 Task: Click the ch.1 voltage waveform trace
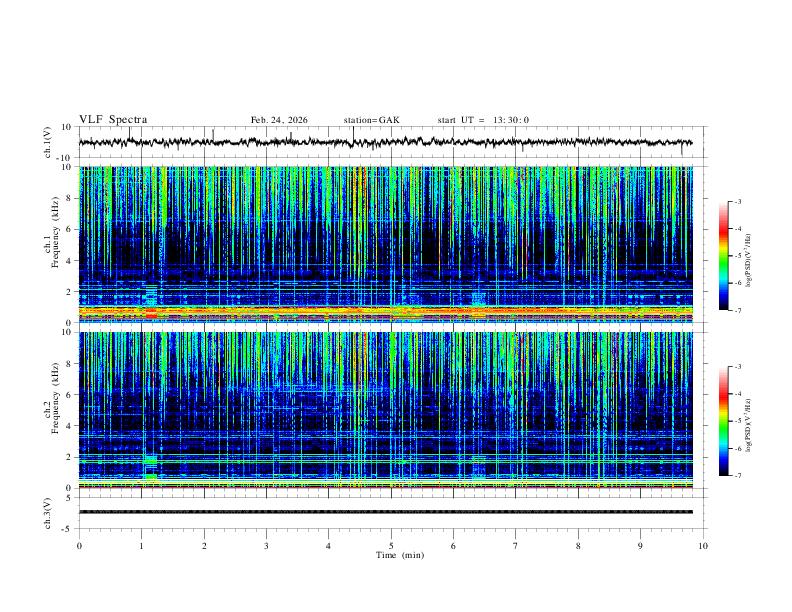coord(385,142)
